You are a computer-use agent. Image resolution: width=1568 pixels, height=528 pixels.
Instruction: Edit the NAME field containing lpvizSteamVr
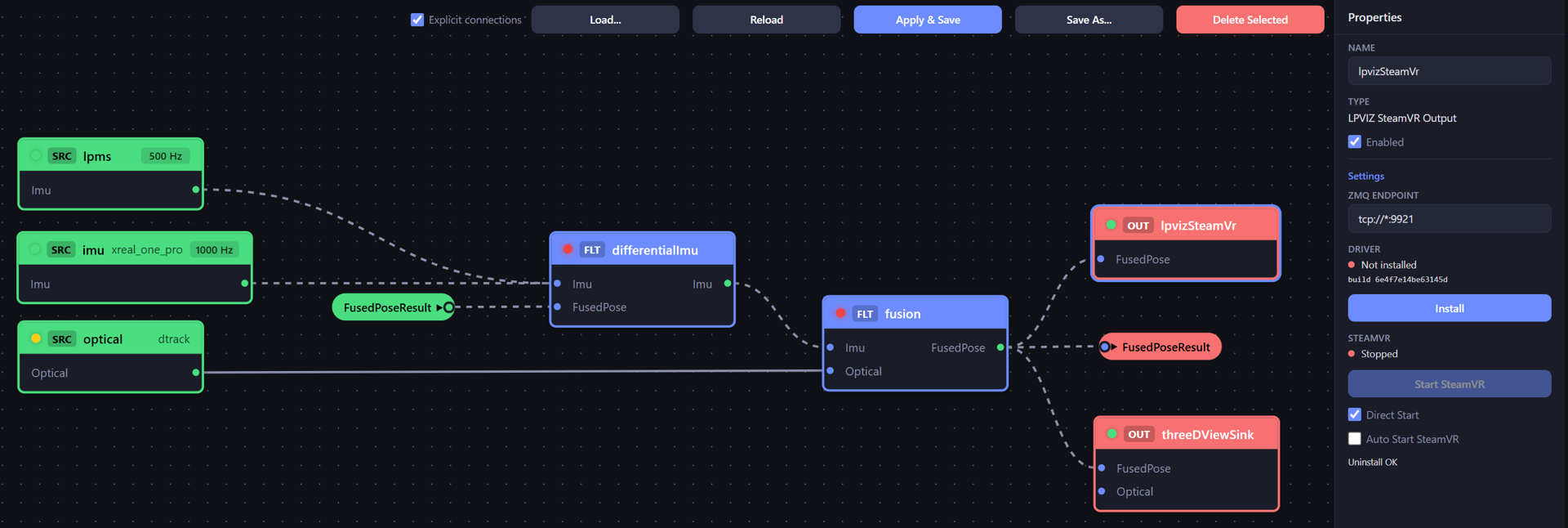point(1449,71)
